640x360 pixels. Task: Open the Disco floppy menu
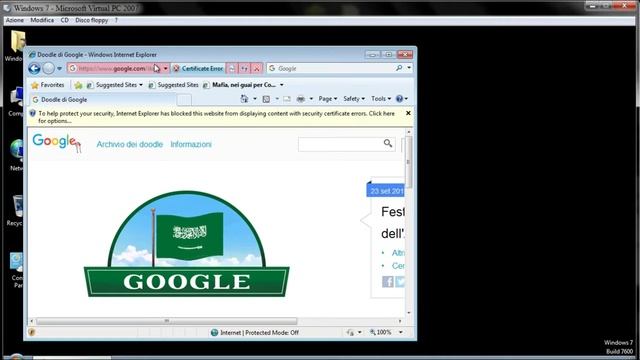click(91, 20)
